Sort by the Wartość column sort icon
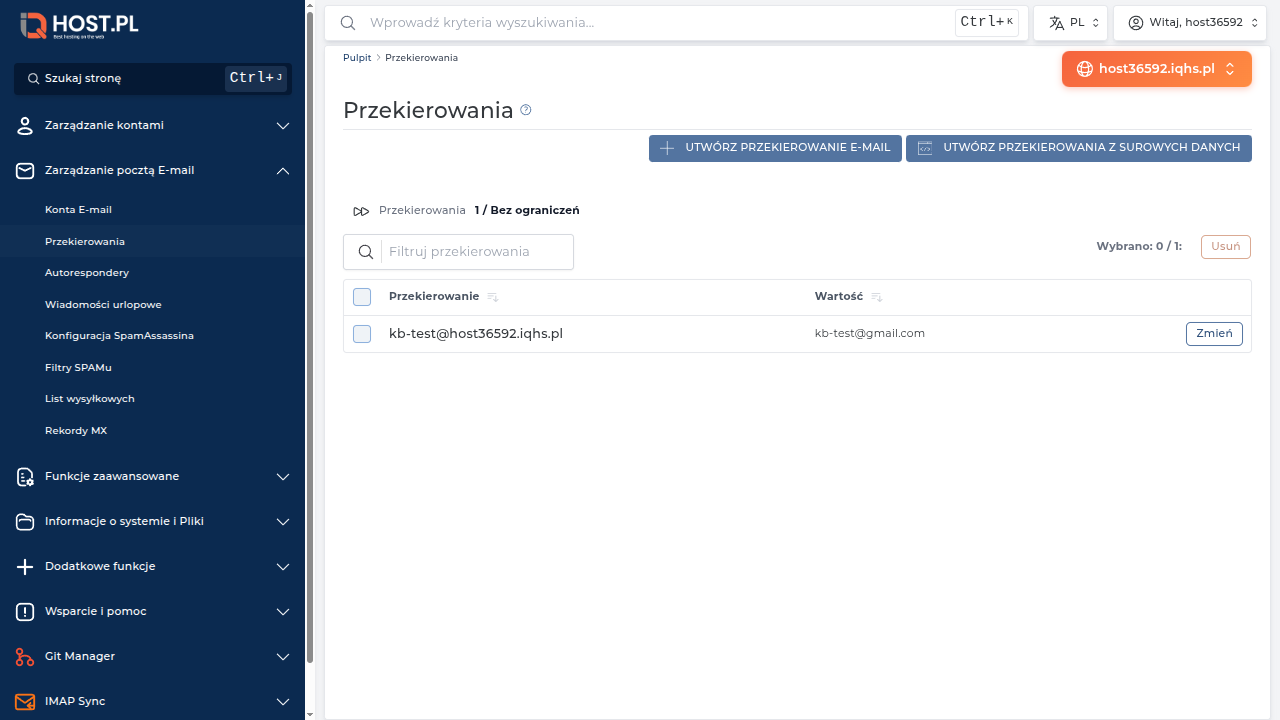 click(x=877, y=297)
